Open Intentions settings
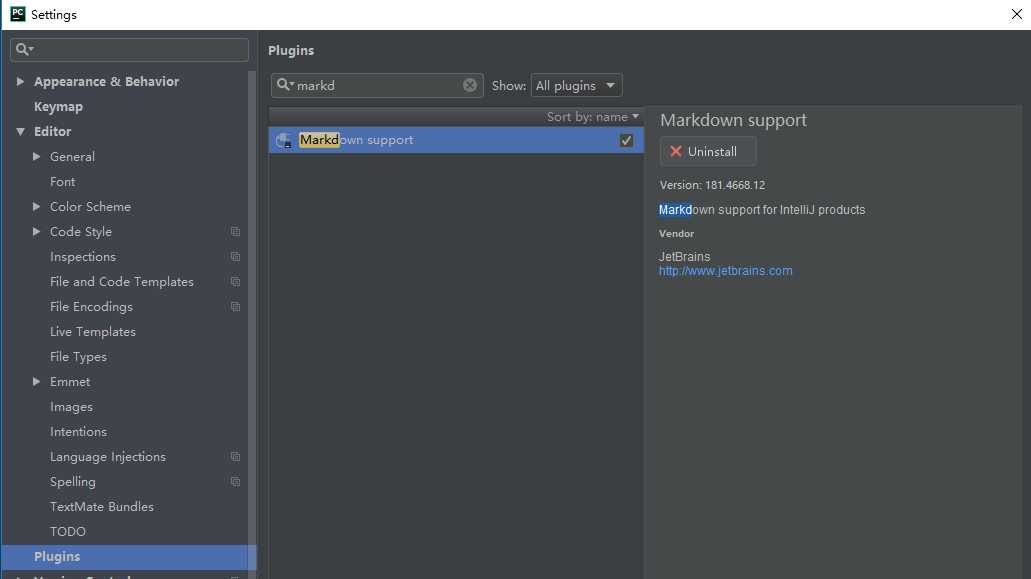This screenshot has width=1031, height=579. (78, 431)
